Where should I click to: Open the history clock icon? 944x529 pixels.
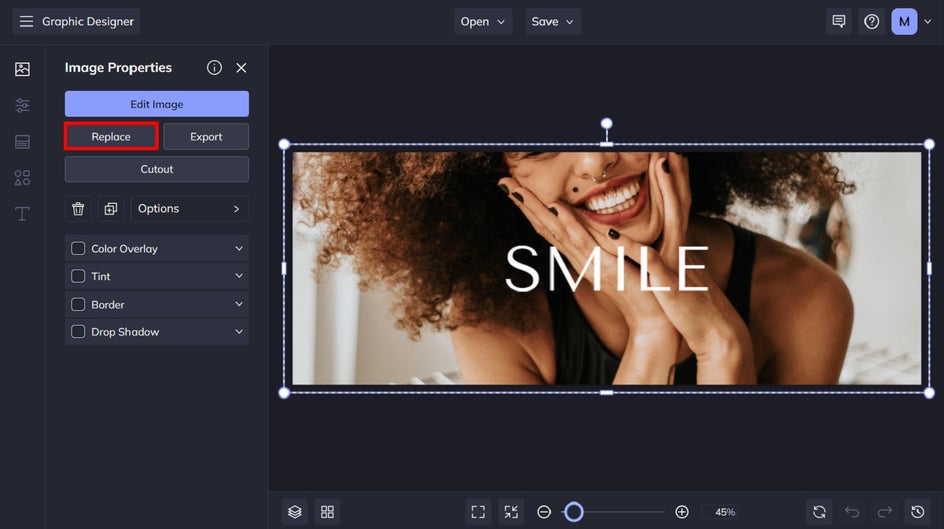coord(918,512)
